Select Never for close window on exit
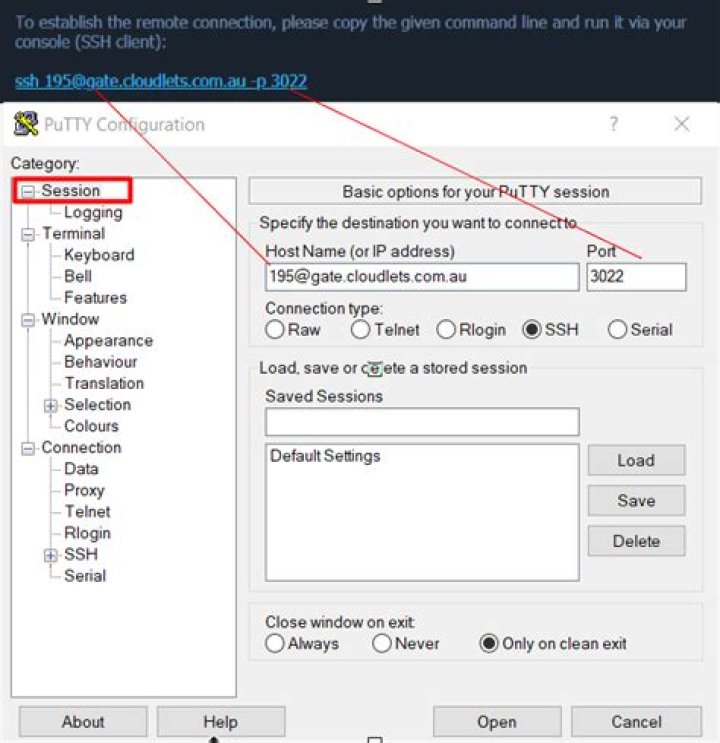Viewport: 720px width, 743px height. point(381,644)
